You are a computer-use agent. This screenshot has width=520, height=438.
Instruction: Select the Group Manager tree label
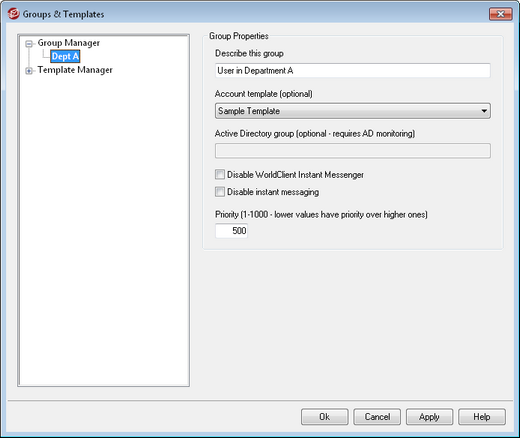point(68,43)
